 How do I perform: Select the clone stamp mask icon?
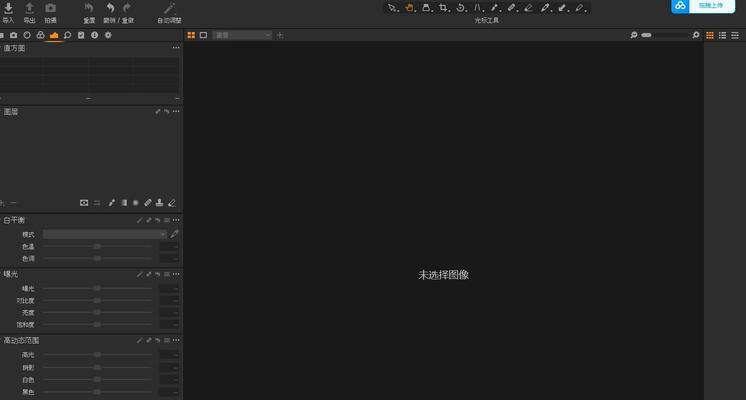pos(159,203)
